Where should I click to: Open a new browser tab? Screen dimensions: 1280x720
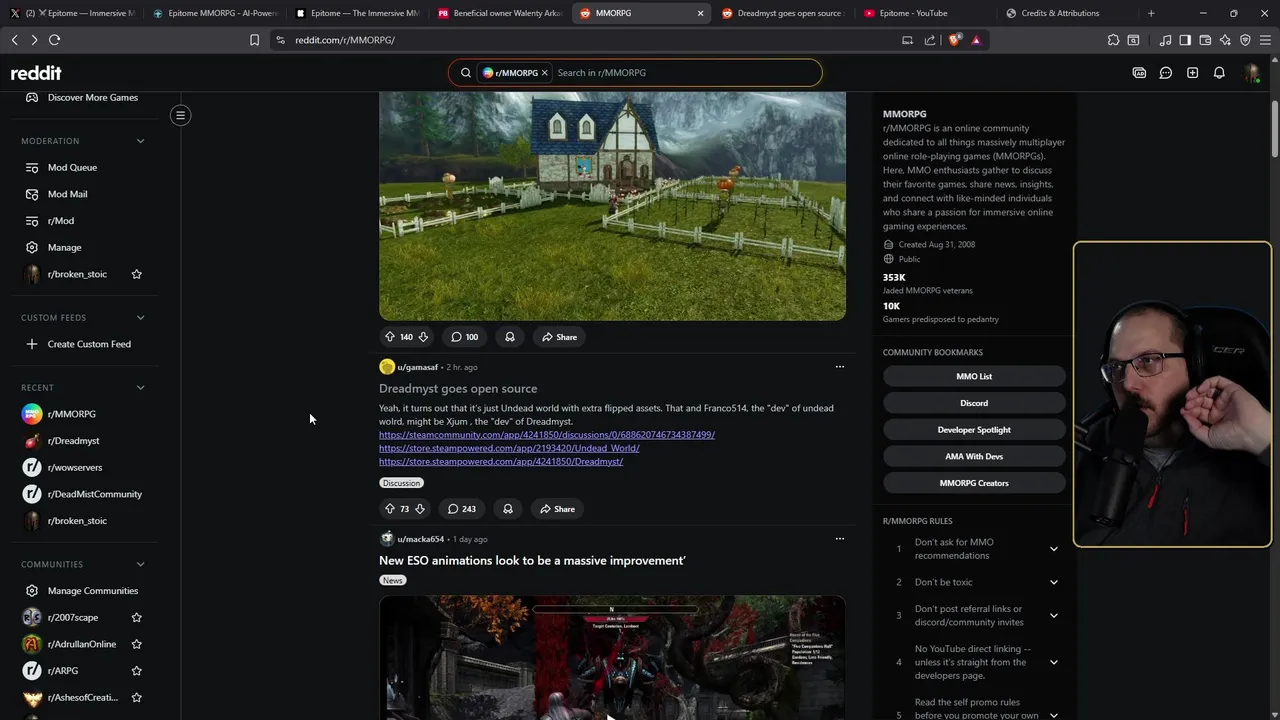(1151, 13)
